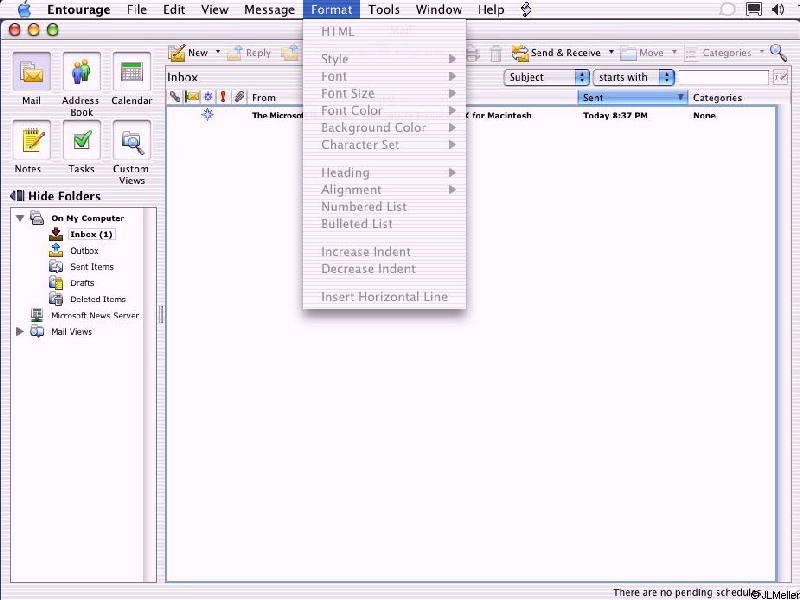This screenshot has height=600, width=800.
Task: Open the Entourage application menu
Action: (78, 10)
